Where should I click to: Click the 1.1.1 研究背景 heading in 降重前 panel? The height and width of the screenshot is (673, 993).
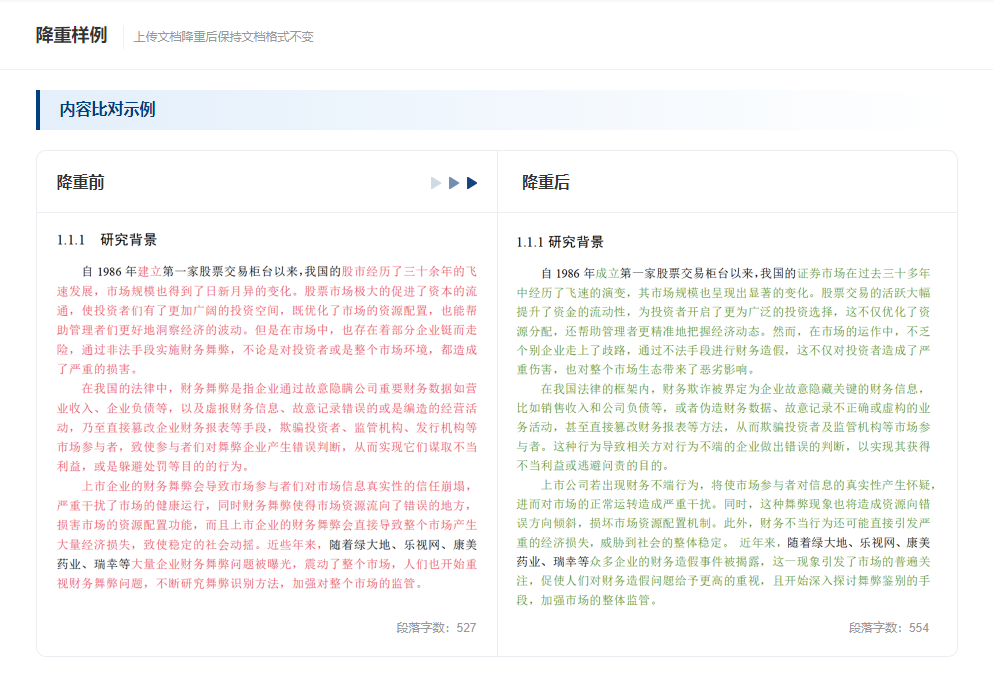click(107, 240)
